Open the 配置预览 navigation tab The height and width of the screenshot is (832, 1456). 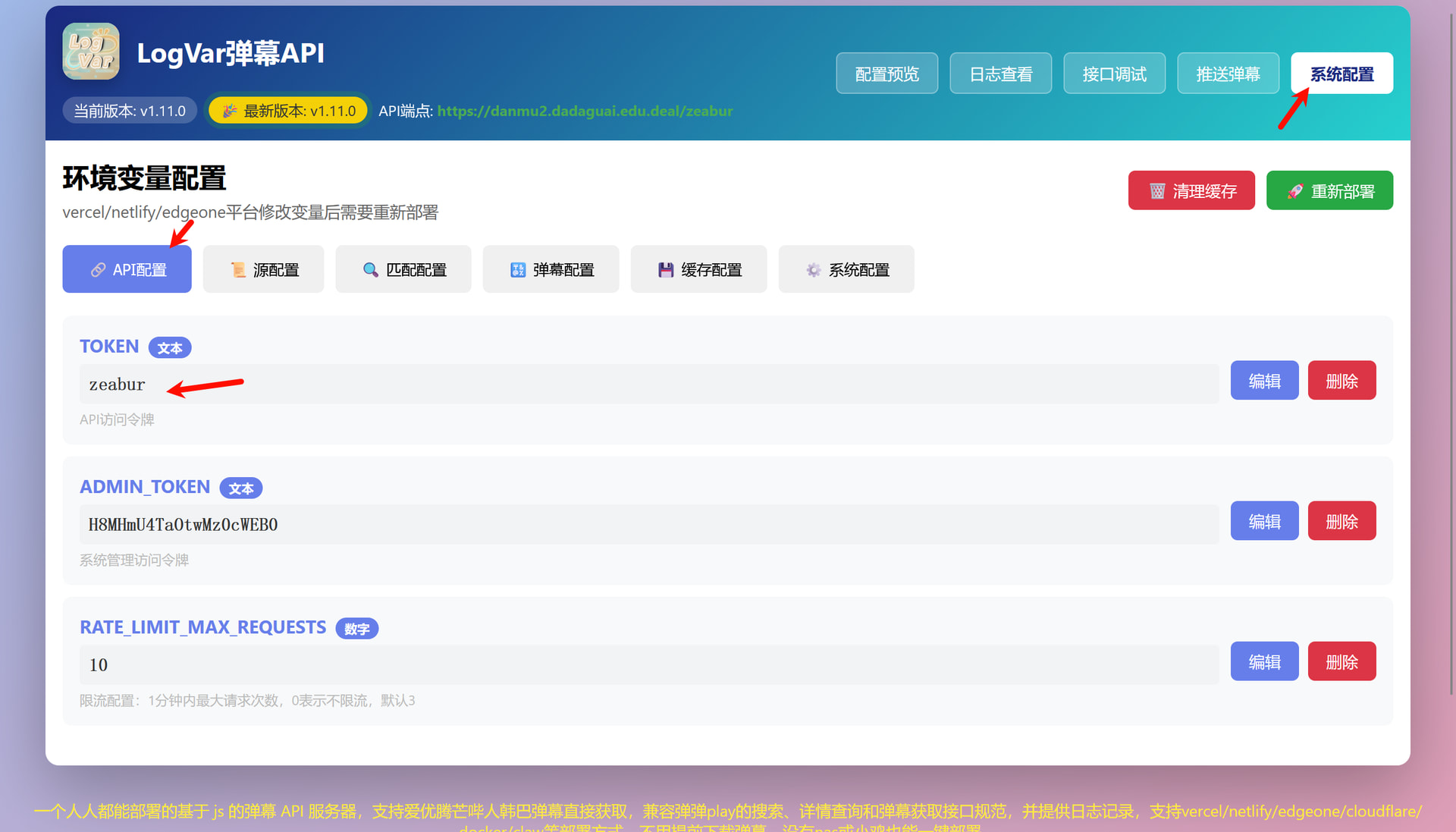point(886,74)
